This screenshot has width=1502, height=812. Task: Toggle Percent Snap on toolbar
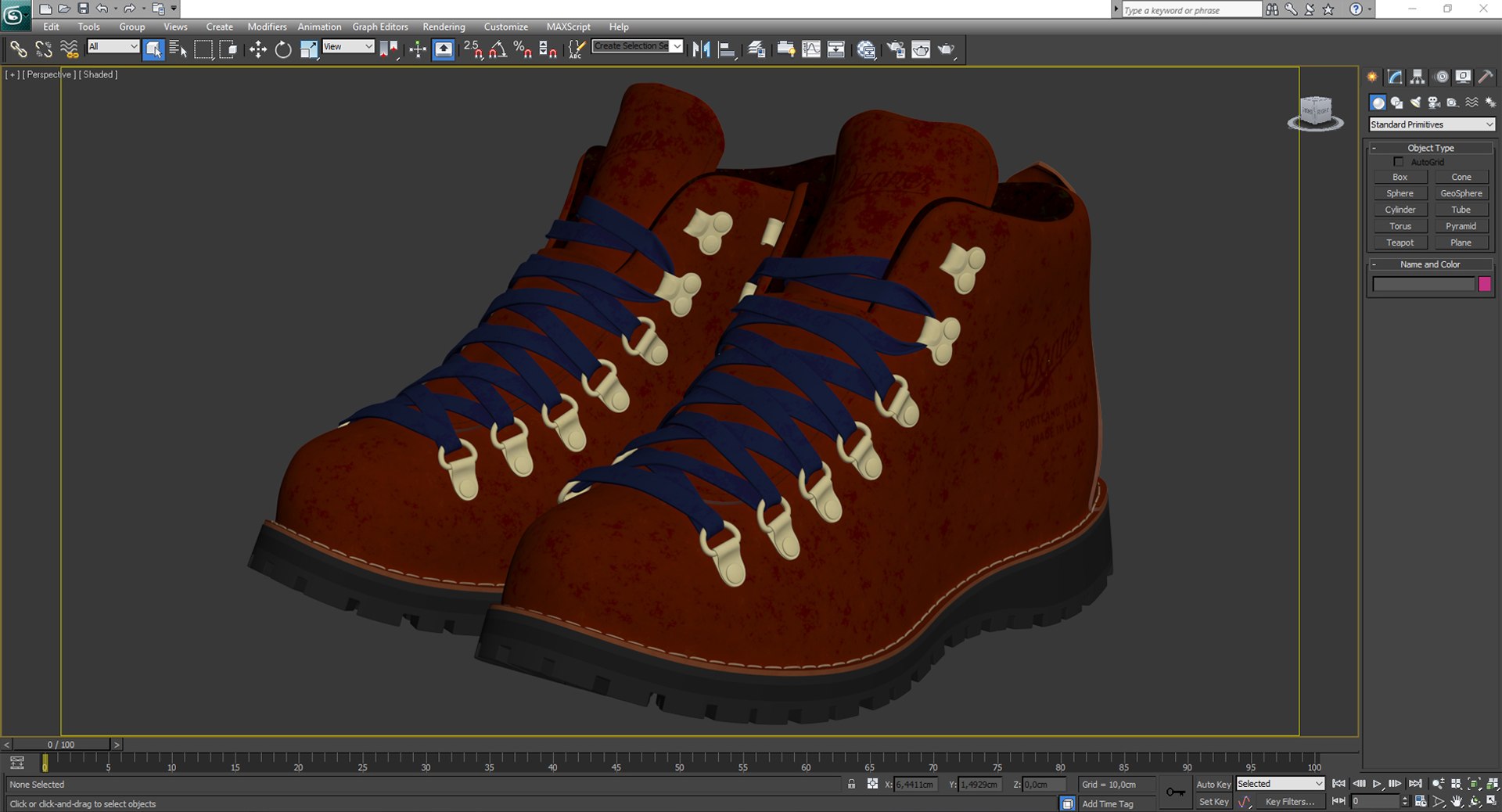point(523,49)
